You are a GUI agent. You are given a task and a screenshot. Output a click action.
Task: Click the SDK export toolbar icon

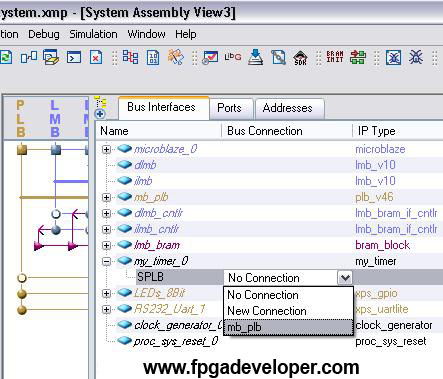(x=300, y=57)
